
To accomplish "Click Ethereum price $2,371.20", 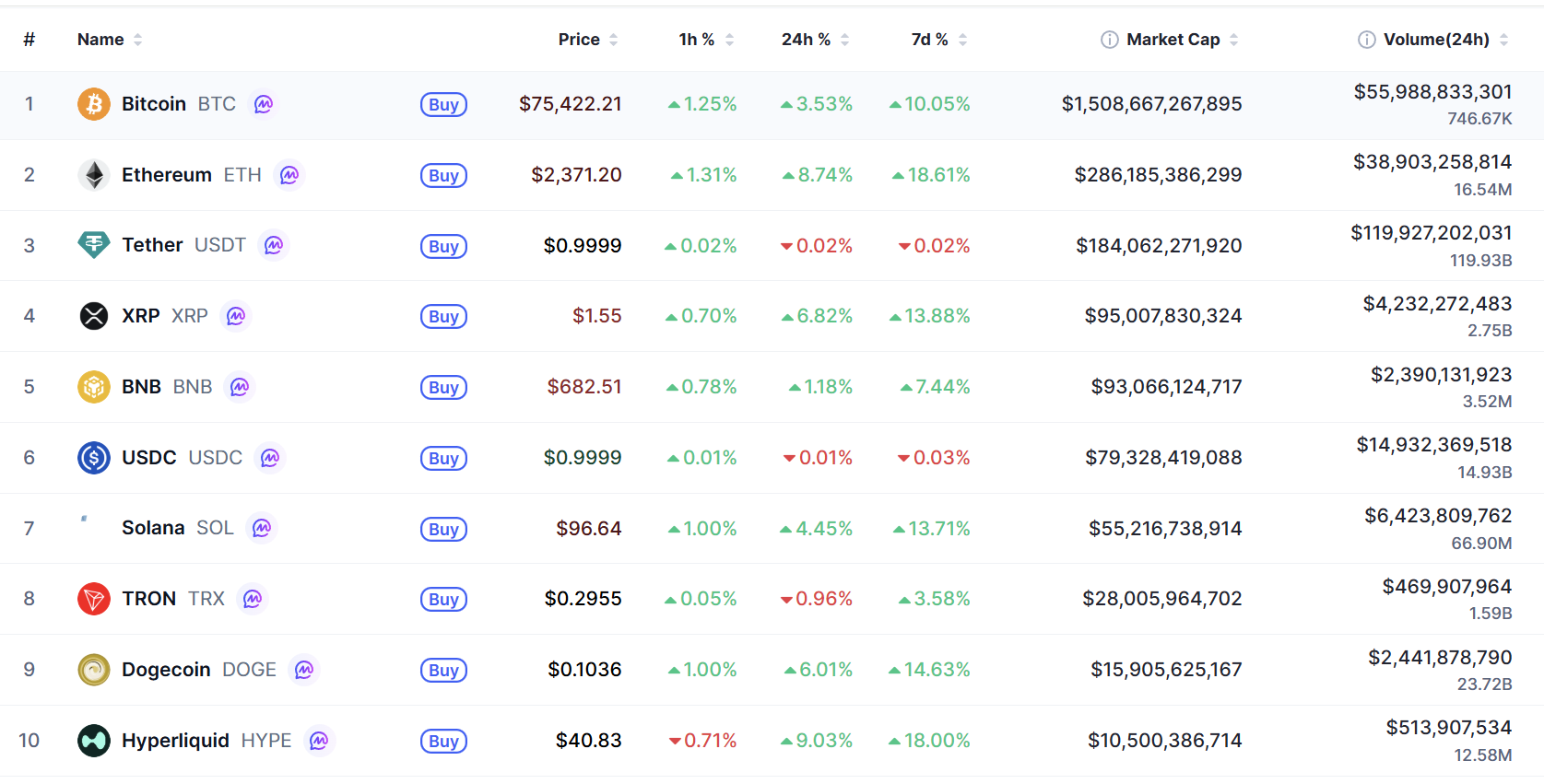I will coord(576,175).
